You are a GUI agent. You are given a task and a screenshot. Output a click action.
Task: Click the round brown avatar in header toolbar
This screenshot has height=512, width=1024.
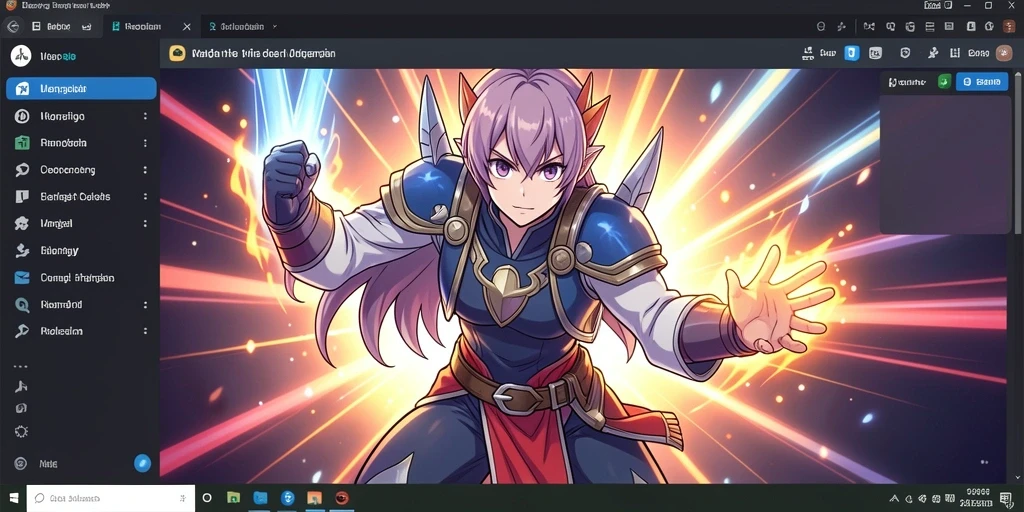1004,54
